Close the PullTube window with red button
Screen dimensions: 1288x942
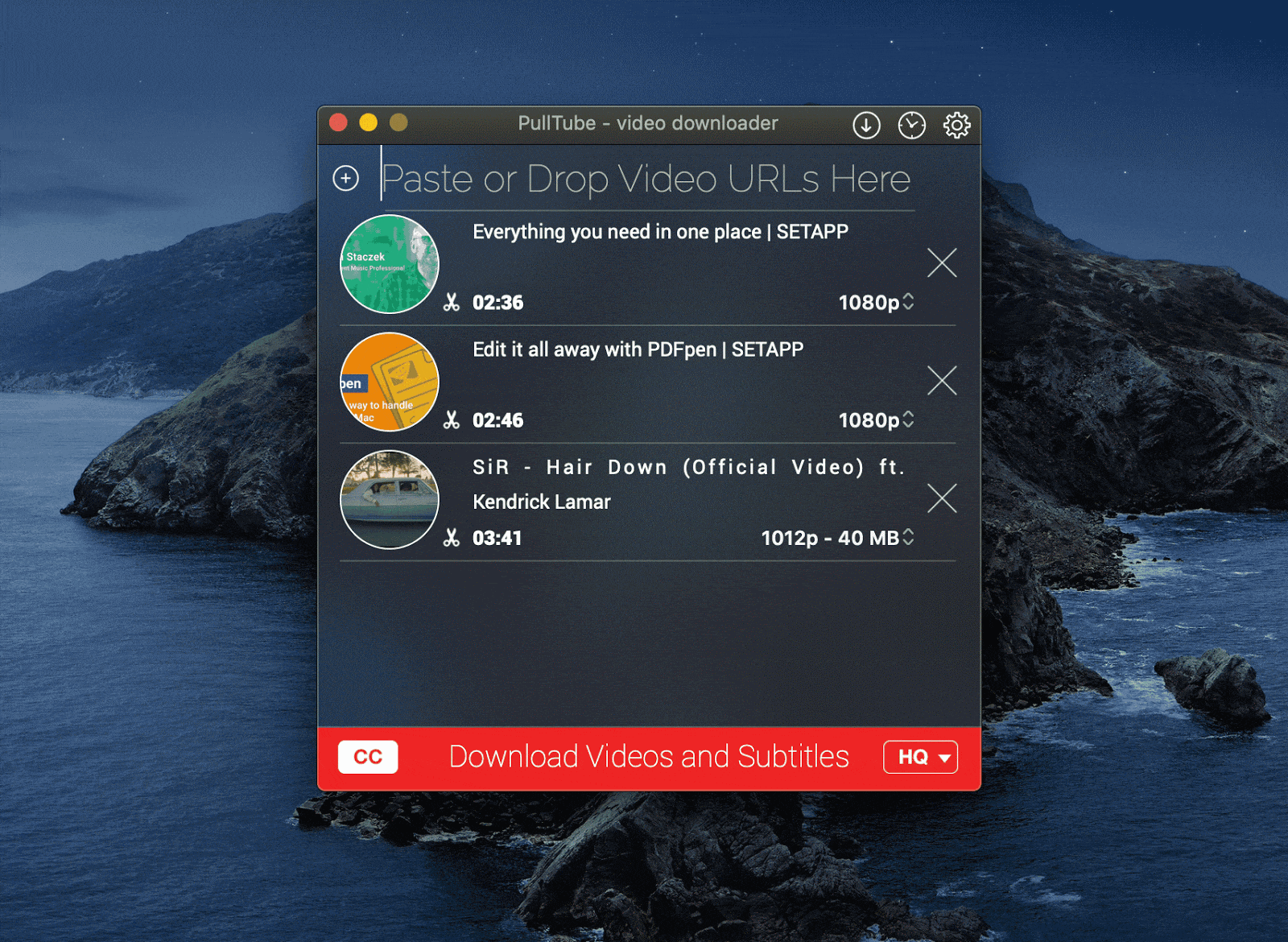pyautogui.click(x=338, y=122)
